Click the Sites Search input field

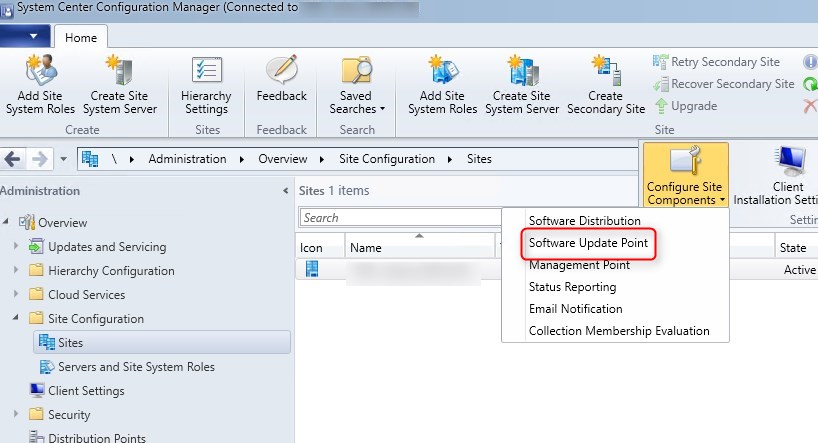(401, 218)
